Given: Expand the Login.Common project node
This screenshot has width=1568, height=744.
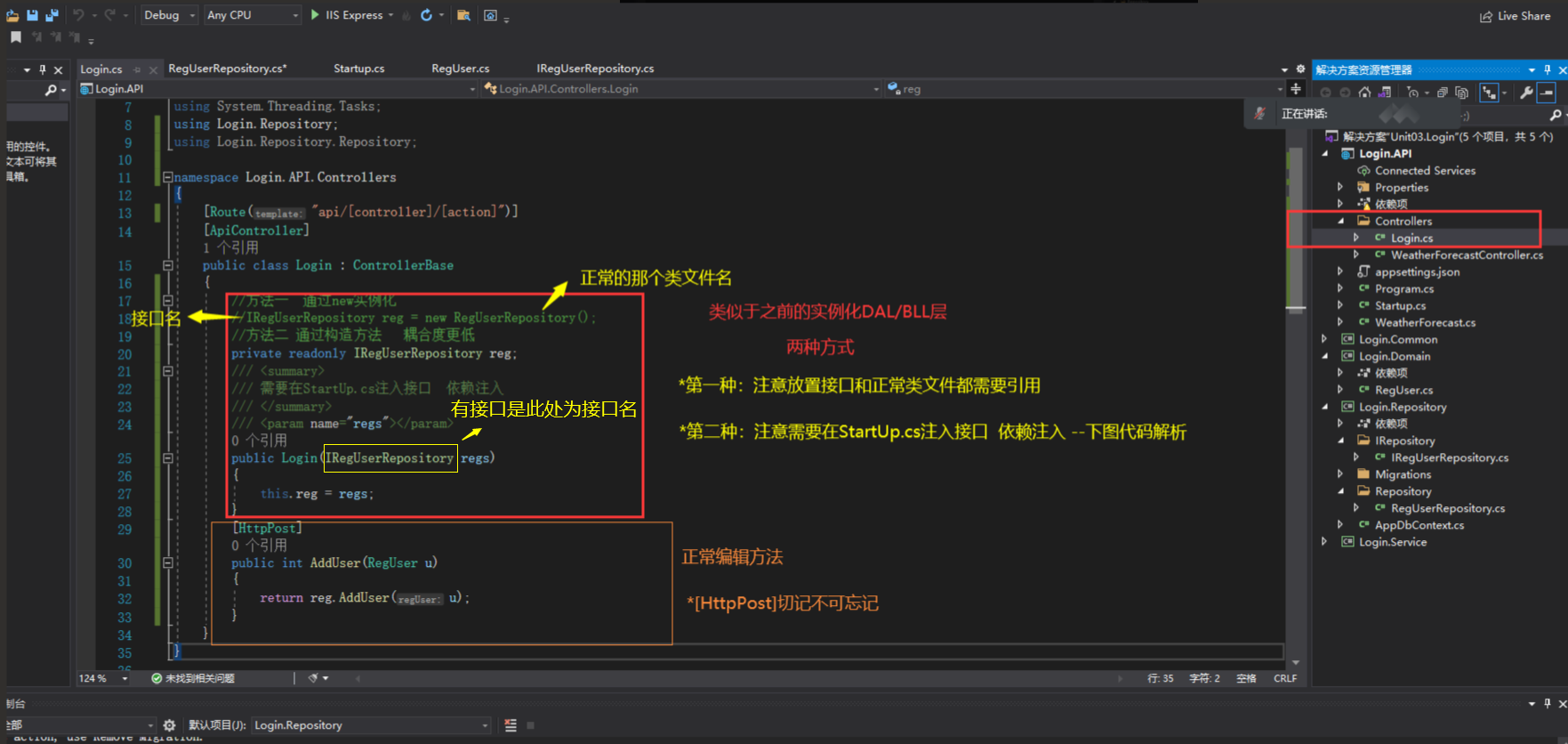Looking at the screenshot, I should pos(1324,339).
